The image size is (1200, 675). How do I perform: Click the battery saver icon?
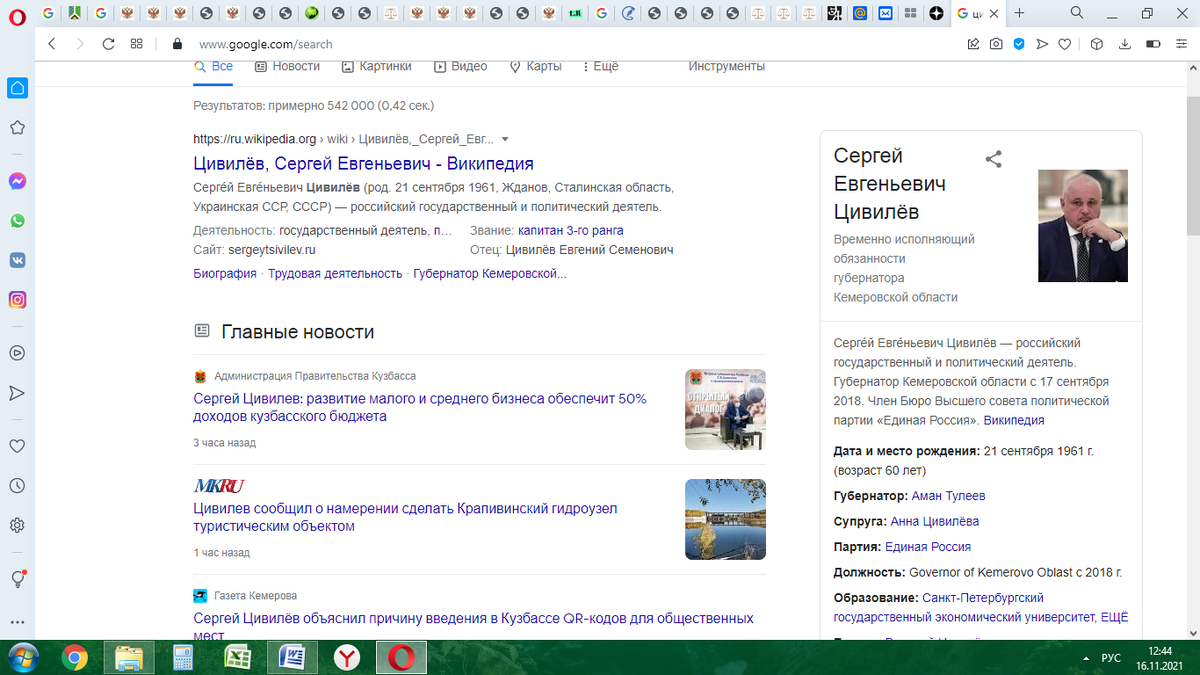point(1153,44)
